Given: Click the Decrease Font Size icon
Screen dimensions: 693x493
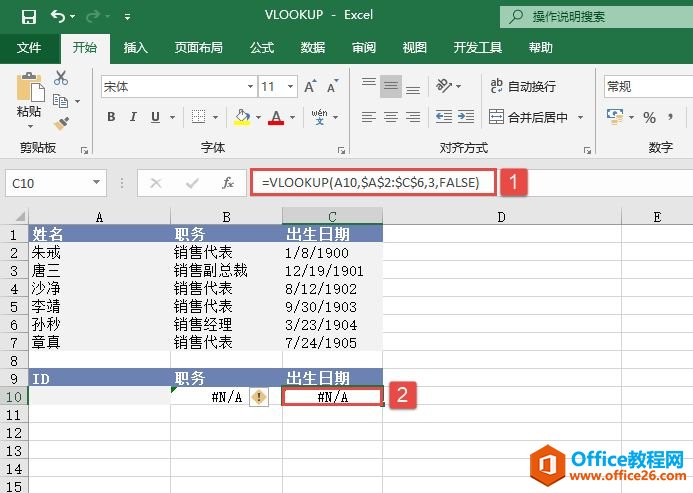Looking at the screenshot, I should point(333,86).
